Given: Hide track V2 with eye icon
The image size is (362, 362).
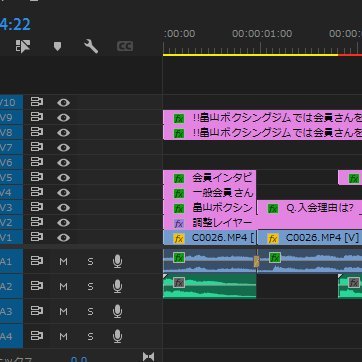Looking at the screenshot, I should tap(63, 222).
